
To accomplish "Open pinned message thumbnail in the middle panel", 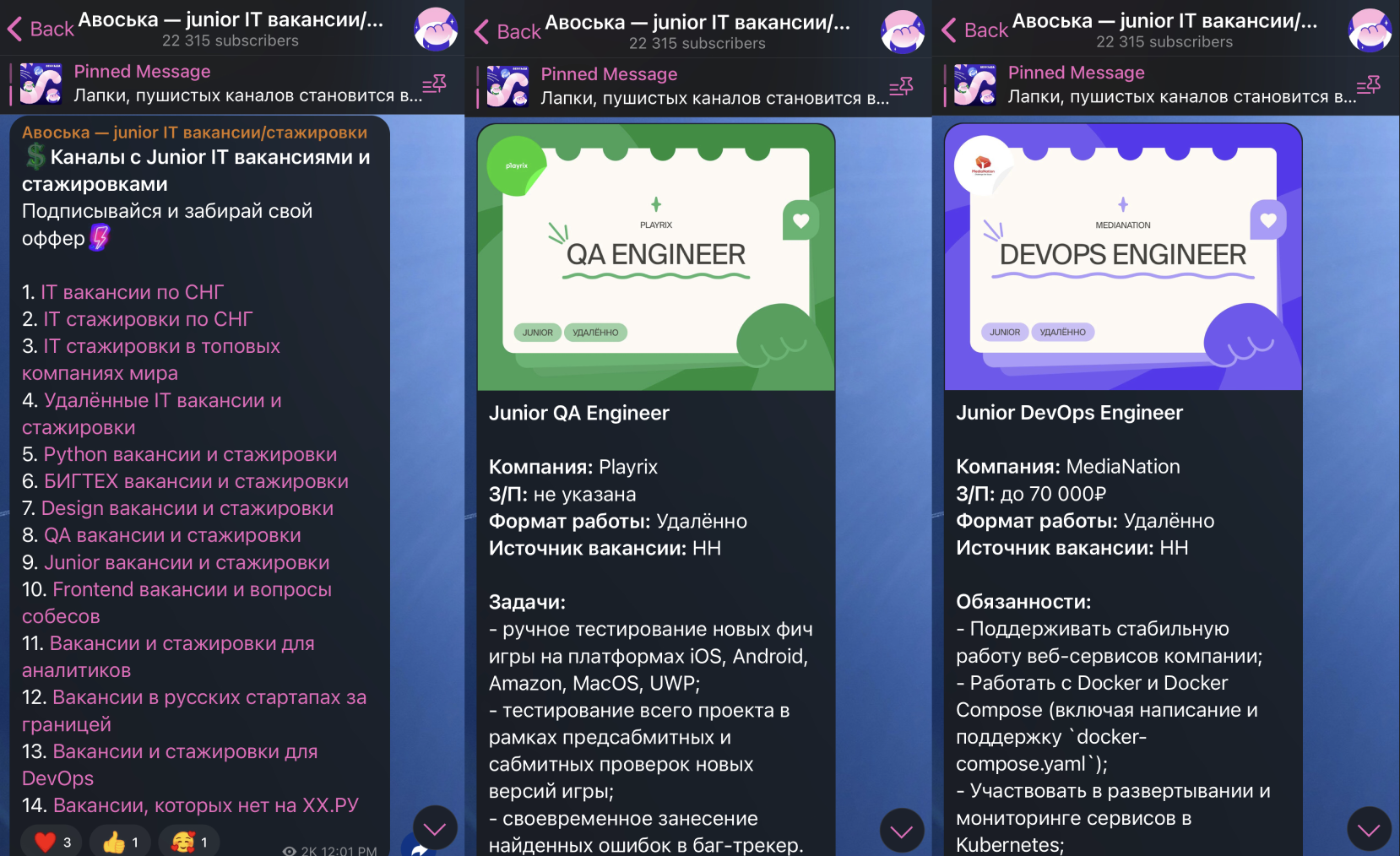I will click(507, 86).
